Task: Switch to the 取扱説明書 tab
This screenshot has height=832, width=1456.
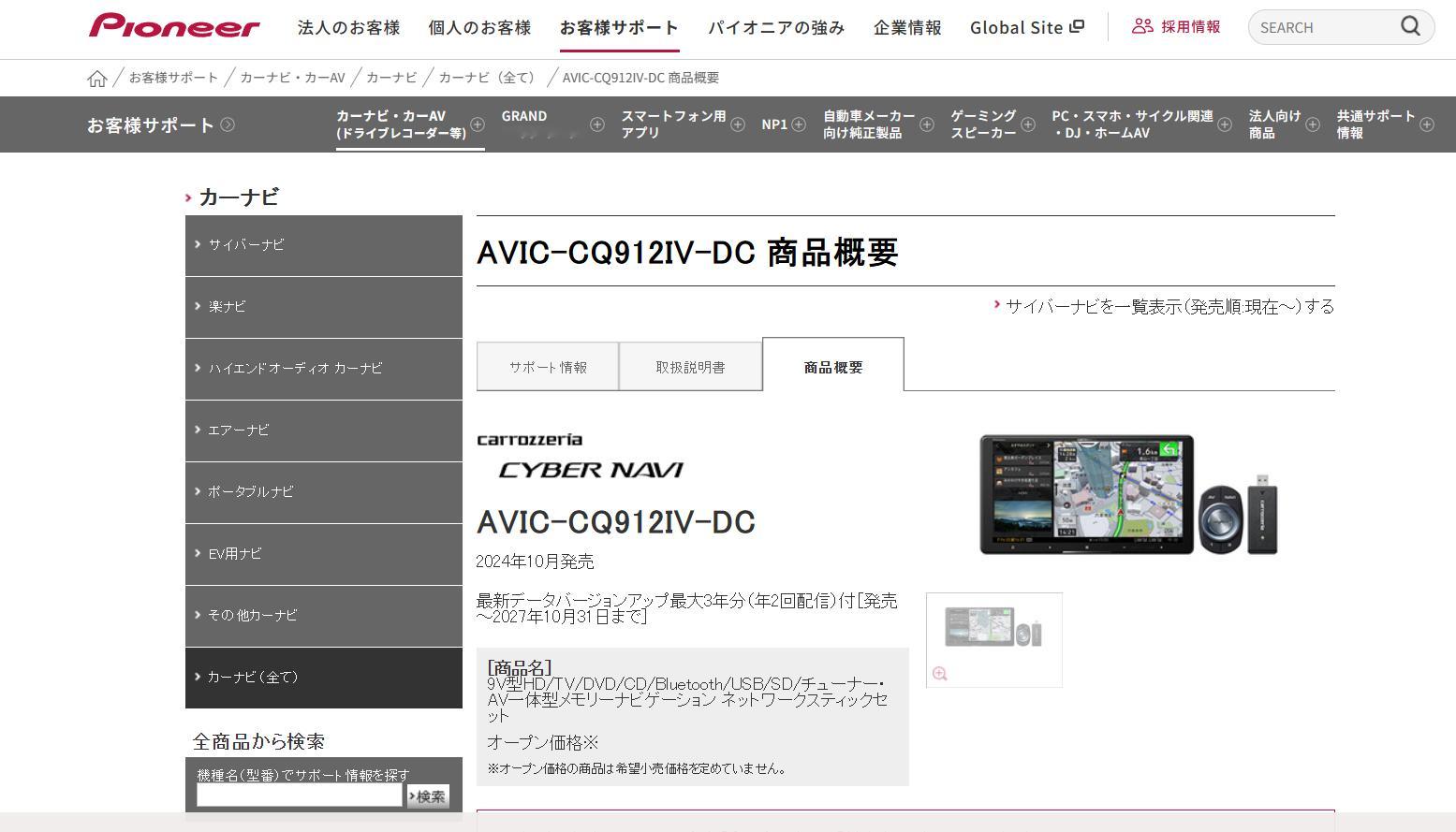Action: tap(690, 367)
